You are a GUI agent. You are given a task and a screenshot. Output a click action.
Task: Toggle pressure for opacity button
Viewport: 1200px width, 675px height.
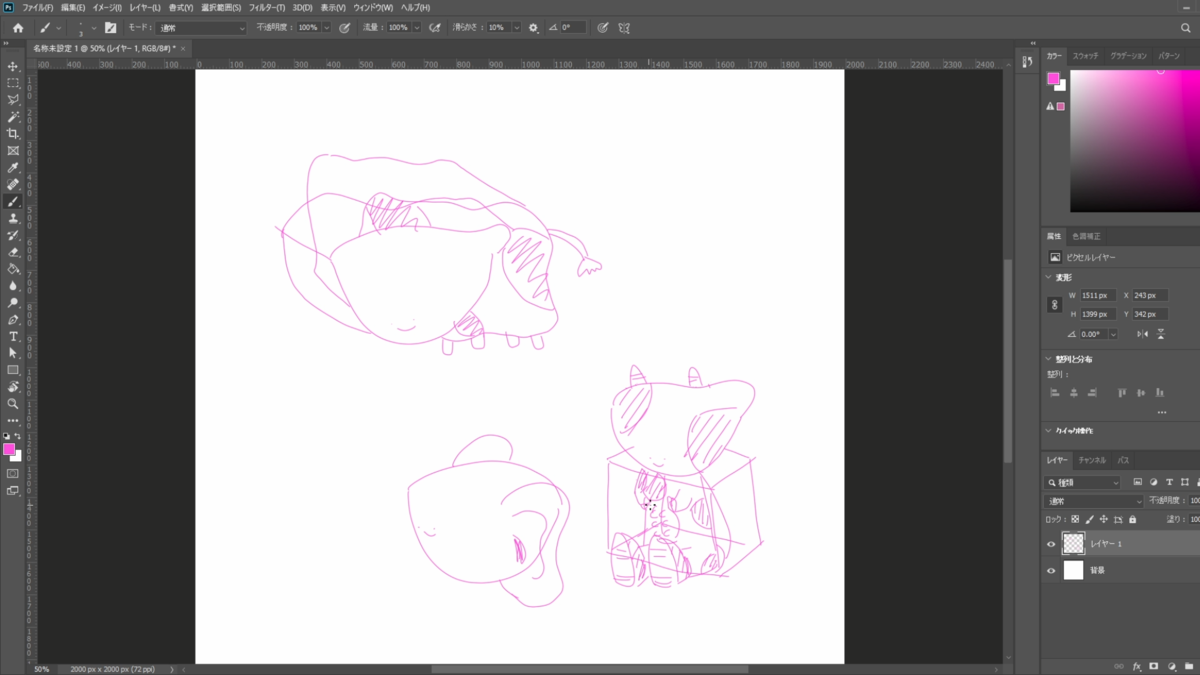point(345,28)
